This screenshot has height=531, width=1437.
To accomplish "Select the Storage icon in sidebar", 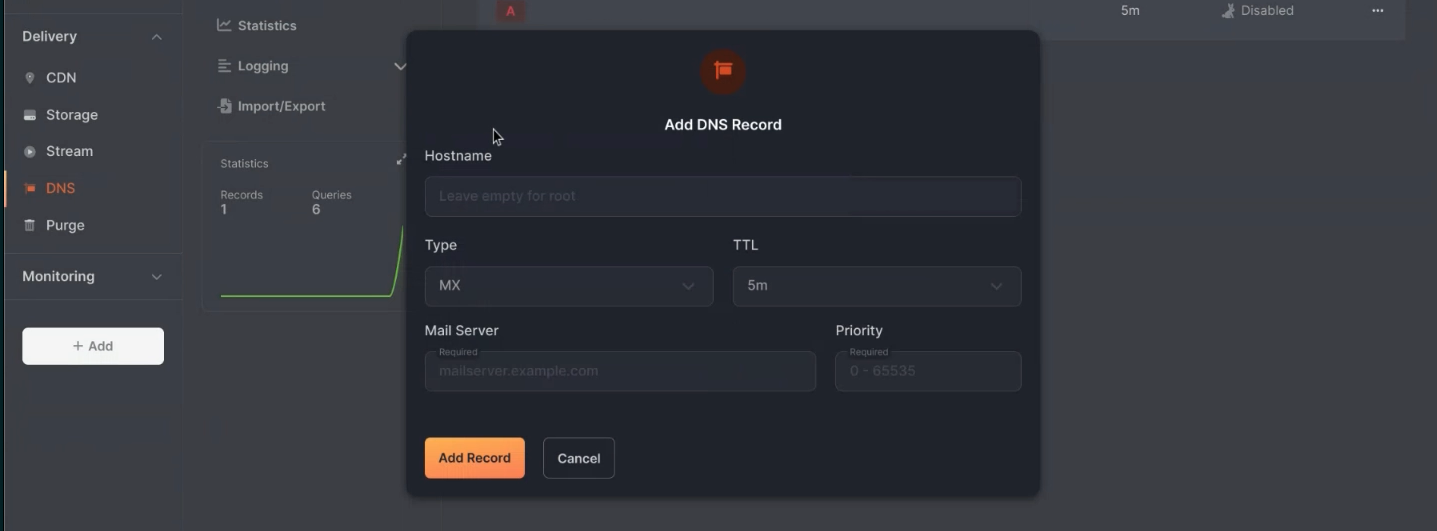I will 30,115.
